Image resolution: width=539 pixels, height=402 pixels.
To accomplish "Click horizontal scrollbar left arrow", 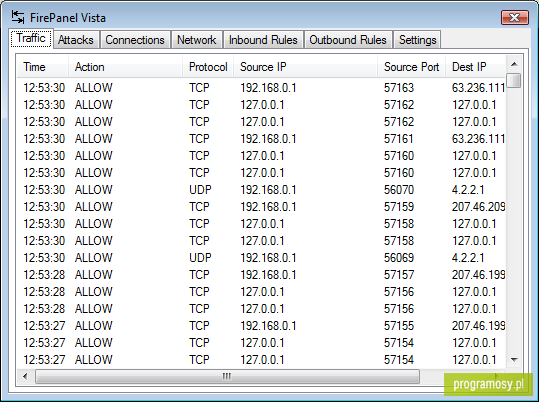I will click(25, 377).
